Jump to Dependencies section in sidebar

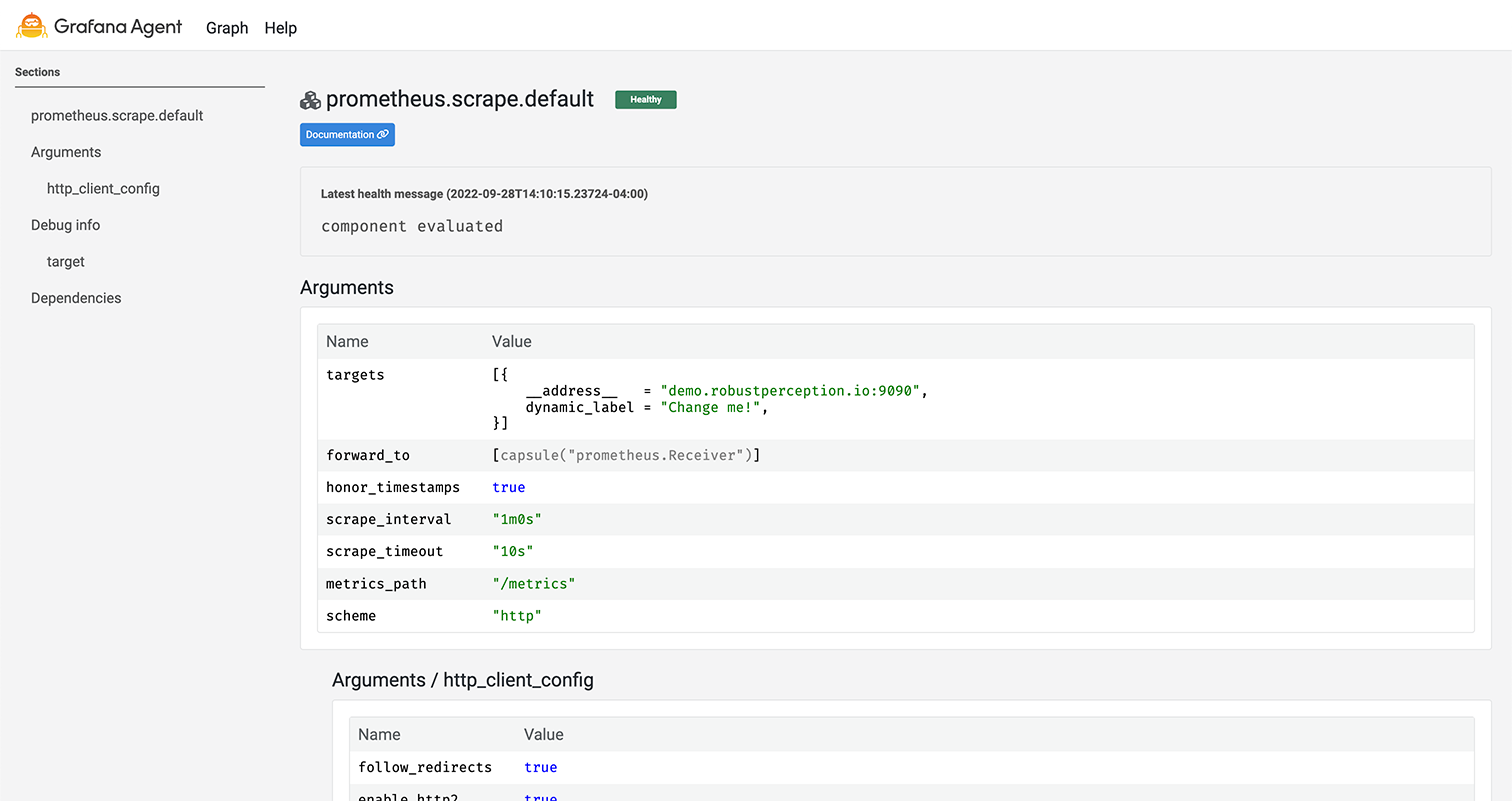pyautogui.click(x=76, y=298)
